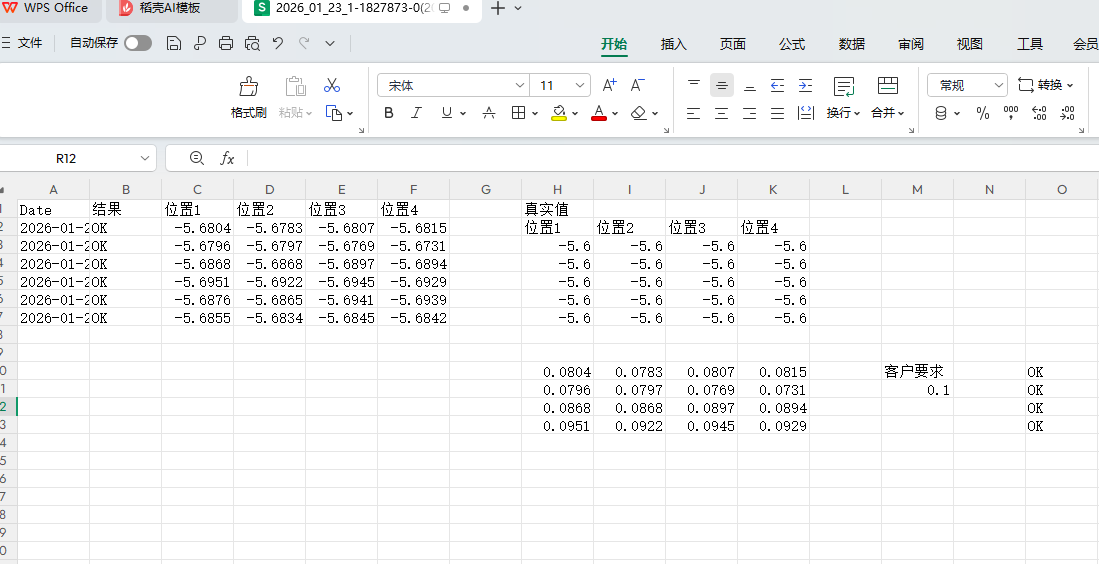Switch to the 页面 Page tab
The image size is (1099, 564).
point(732,44)
